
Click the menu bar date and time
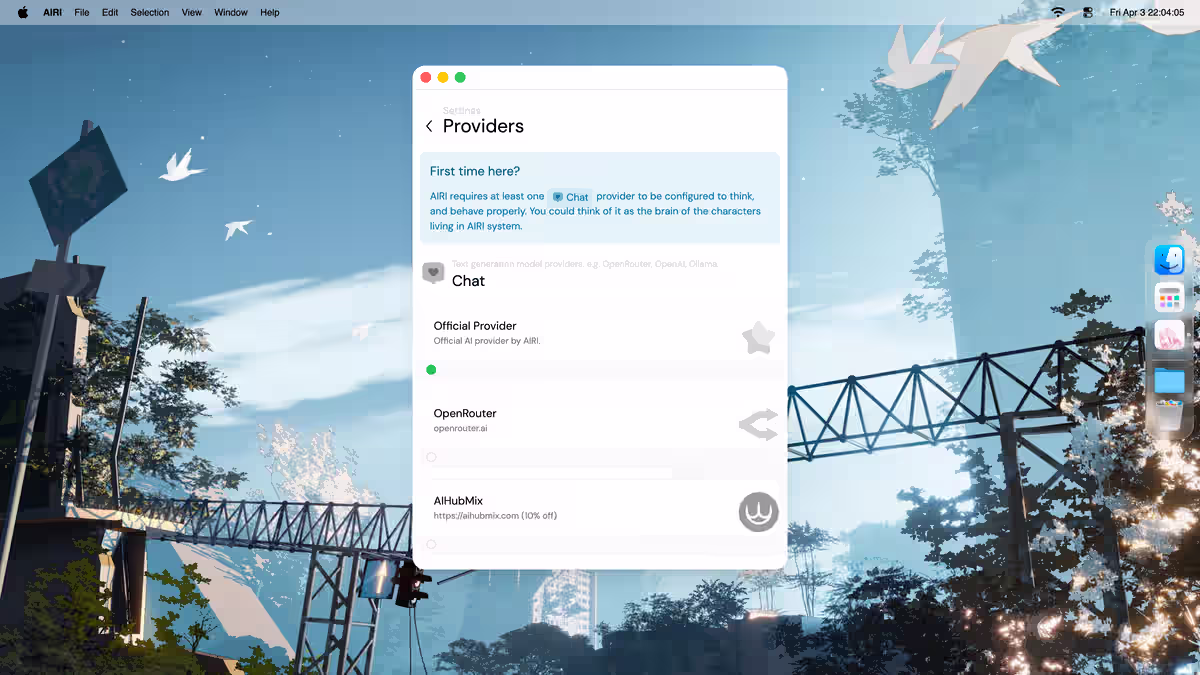[1147, 12]
